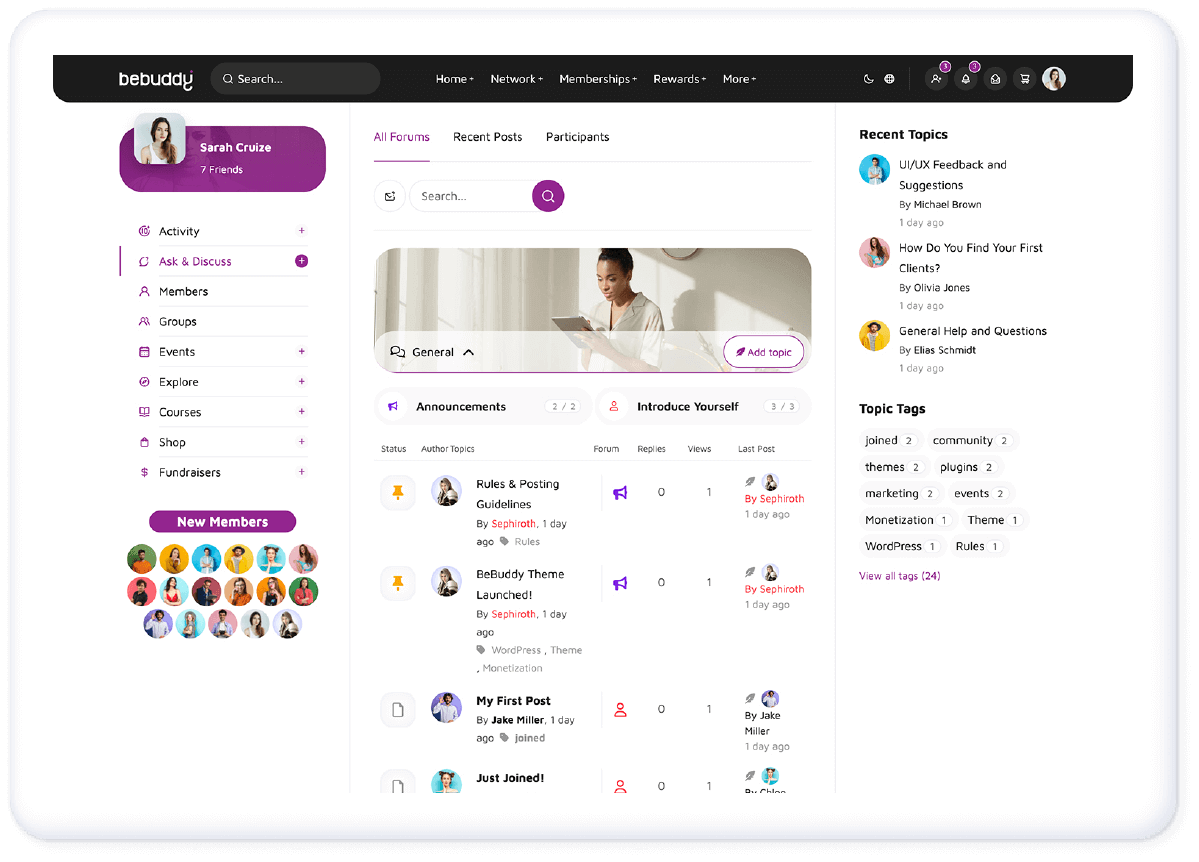Click the subscribe icon beside forum search
The width and height of the screenshot is (1199, 862).
click(390, 196)
